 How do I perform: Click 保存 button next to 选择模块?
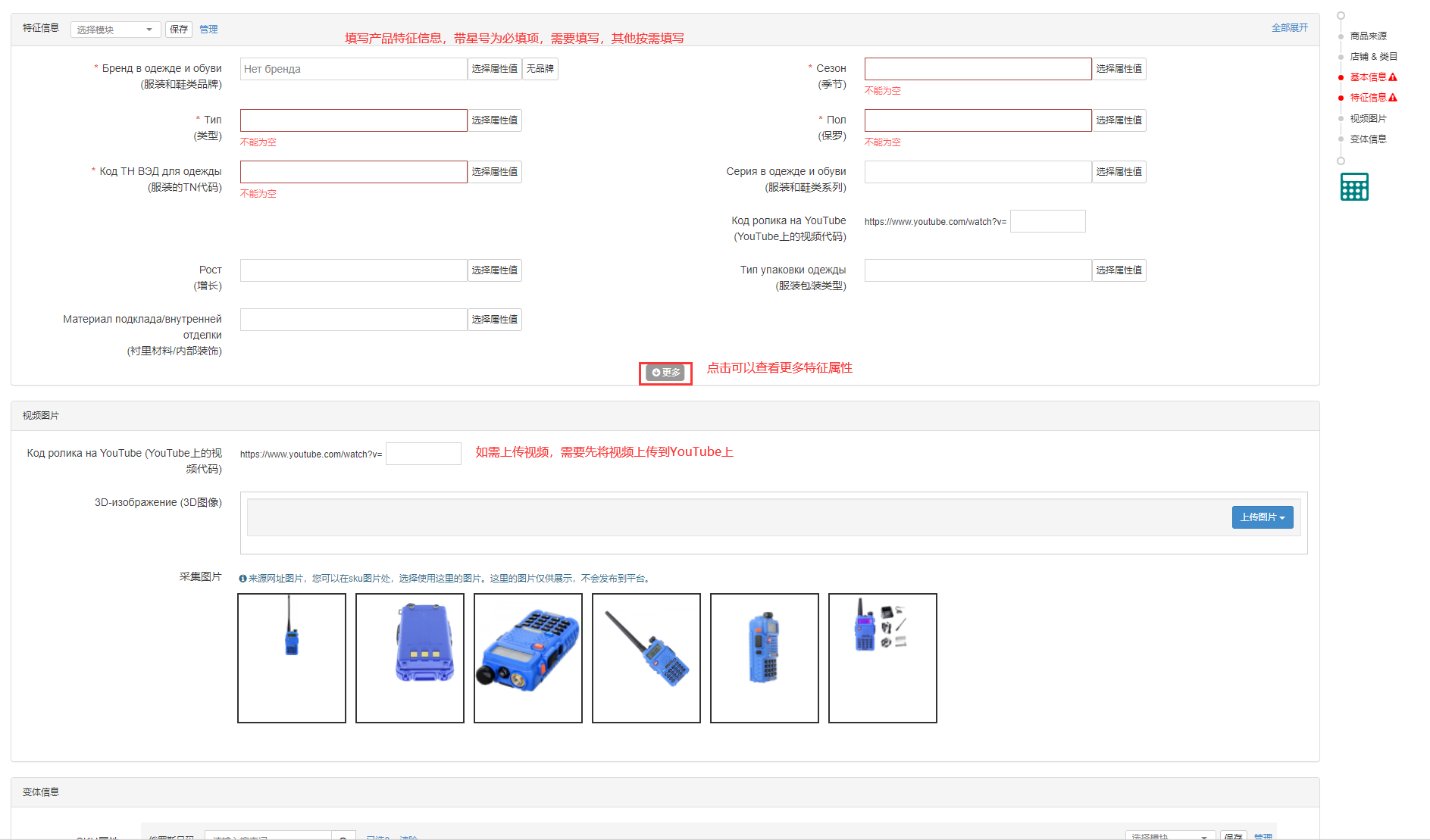pyautogui.click(x=179, y=30)
